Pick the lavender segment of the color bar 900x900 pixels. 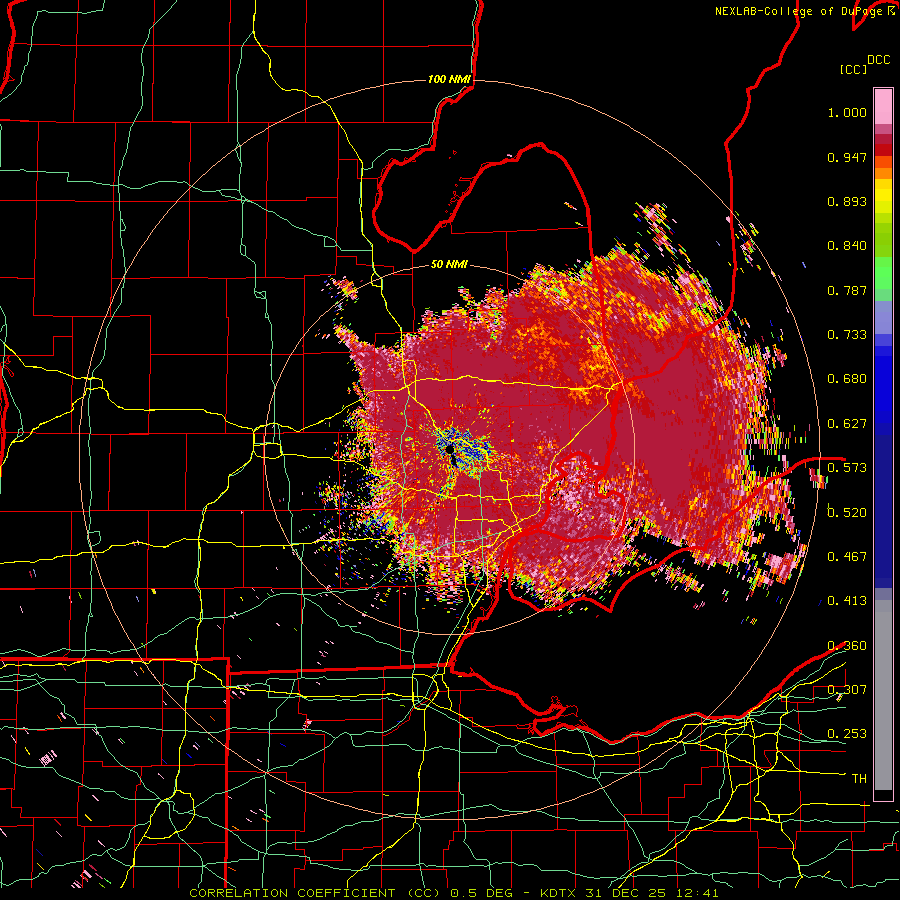pyautogui.click(x=883, y=317)
